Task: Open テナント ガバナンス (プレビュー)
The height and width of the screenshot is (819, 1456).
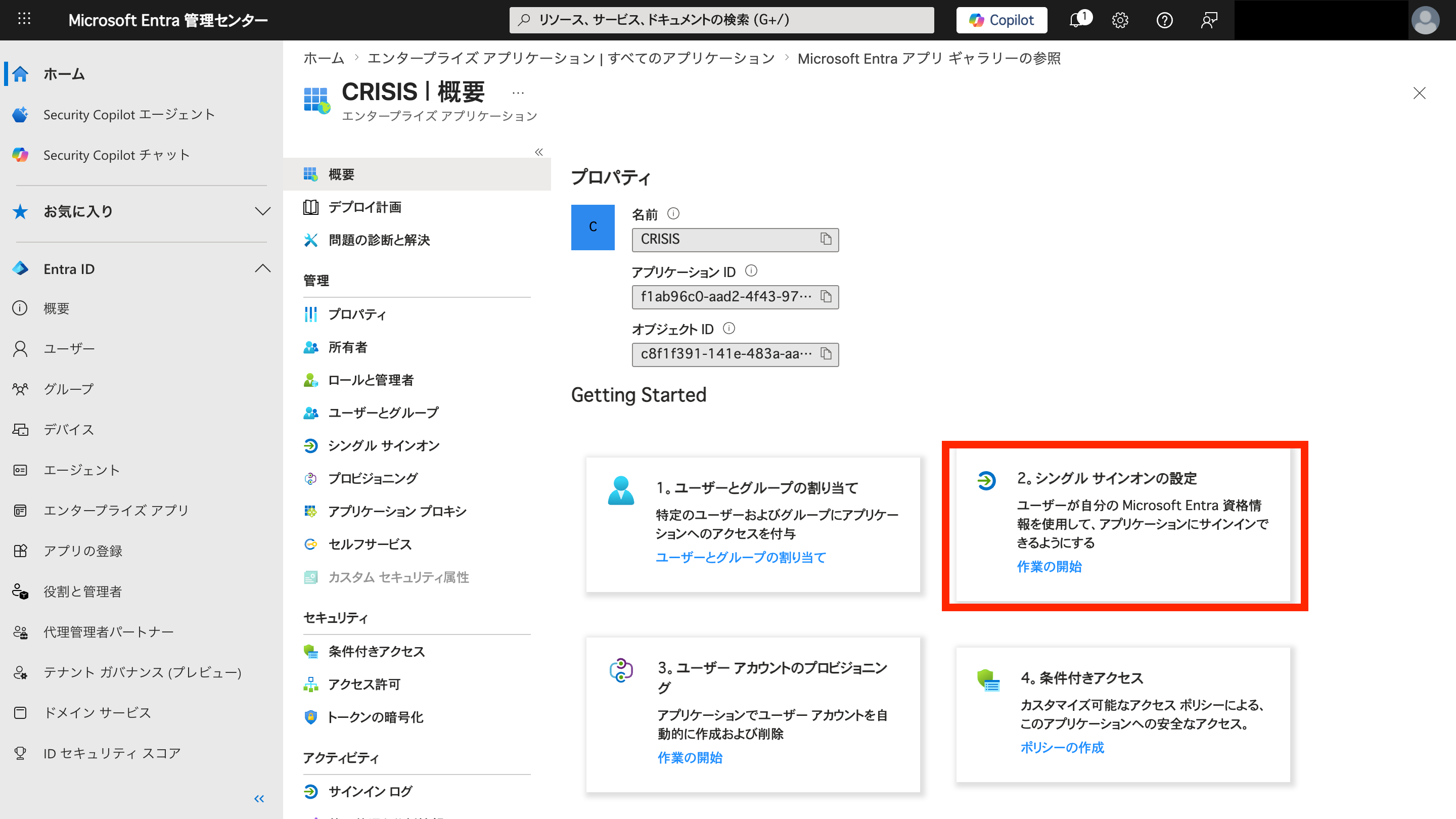Action: pyautogui.click(x=142, y=672)
